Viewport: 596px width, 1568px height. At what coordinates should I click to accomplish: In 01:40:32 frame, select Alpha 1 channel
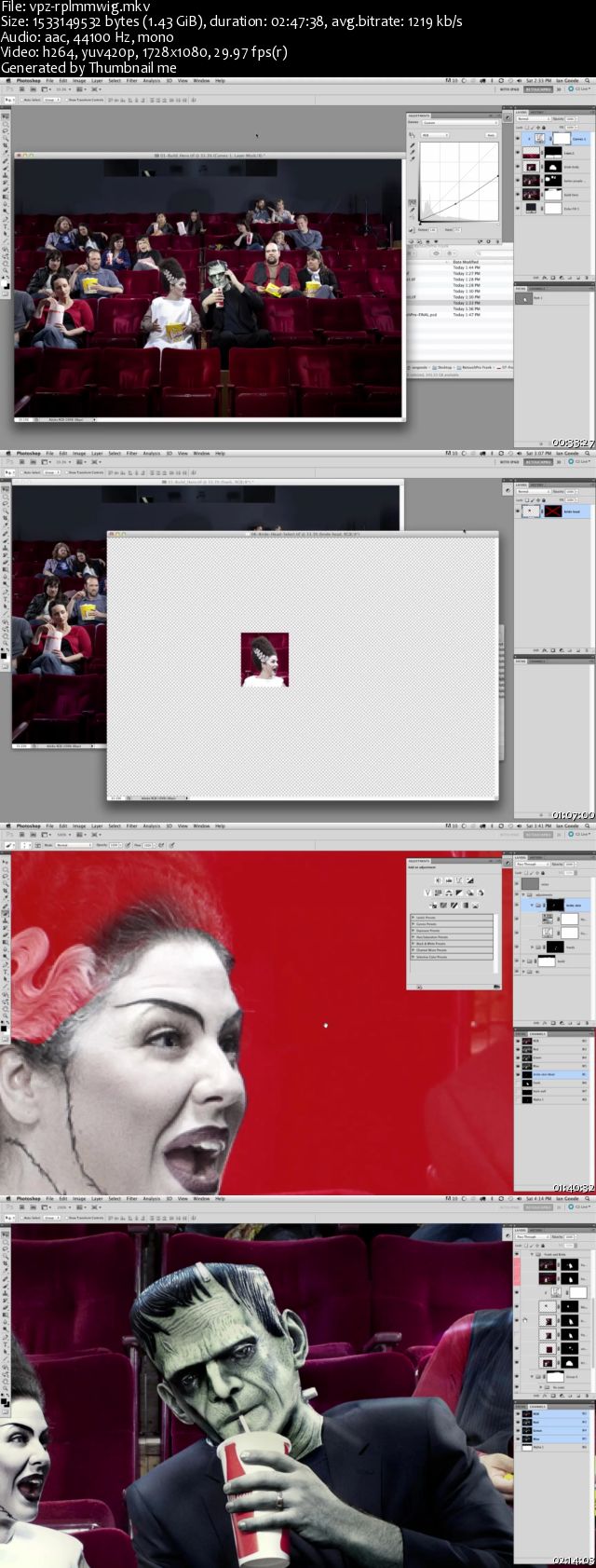551,1099
